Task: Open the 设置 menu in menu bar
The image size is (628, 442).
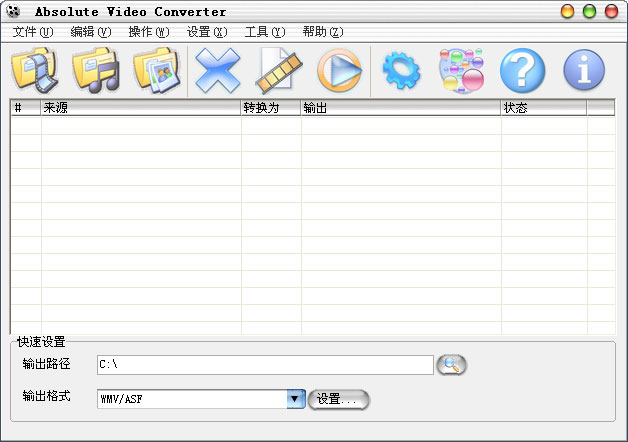Action: click(207, 32)
